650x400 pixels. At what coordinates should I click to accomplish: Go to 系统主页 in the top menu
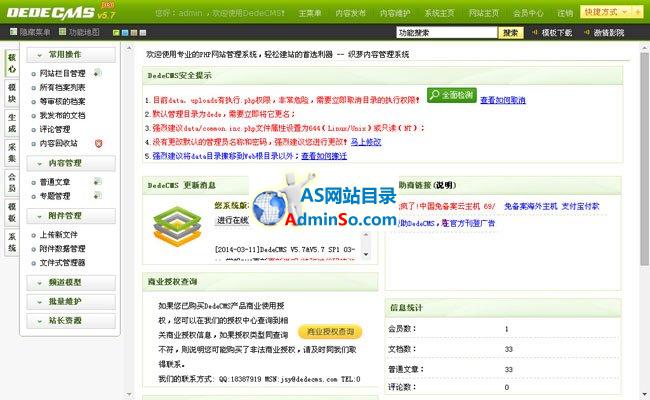click(x=439, y=13)
